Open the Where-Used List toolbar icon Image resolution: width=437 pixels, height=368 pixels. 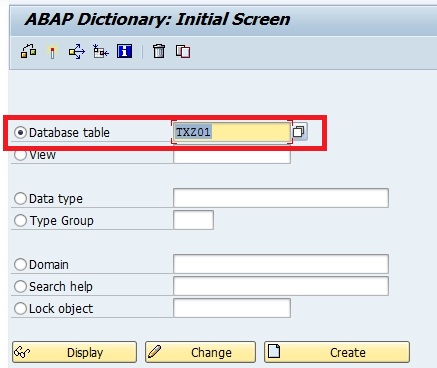tap(77, 52)
